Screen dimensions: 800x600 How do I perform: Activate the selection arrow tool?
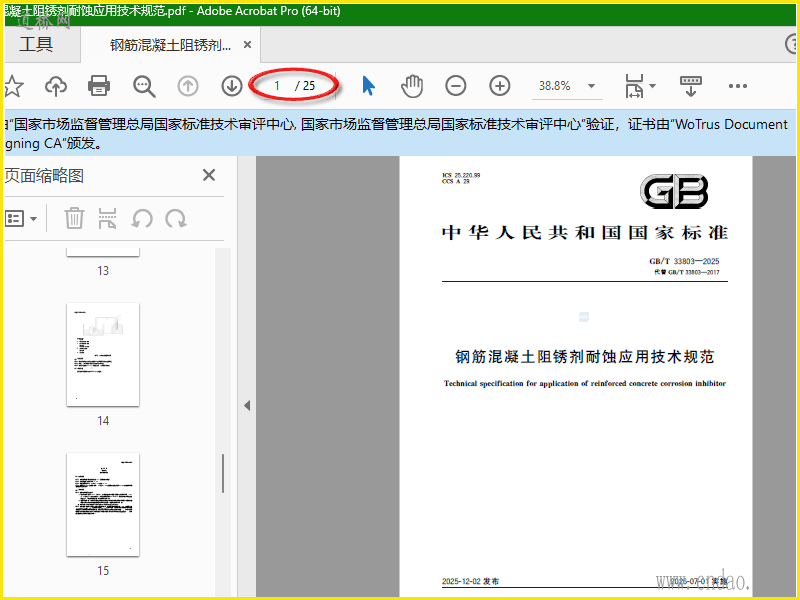(x=368, y=86)
